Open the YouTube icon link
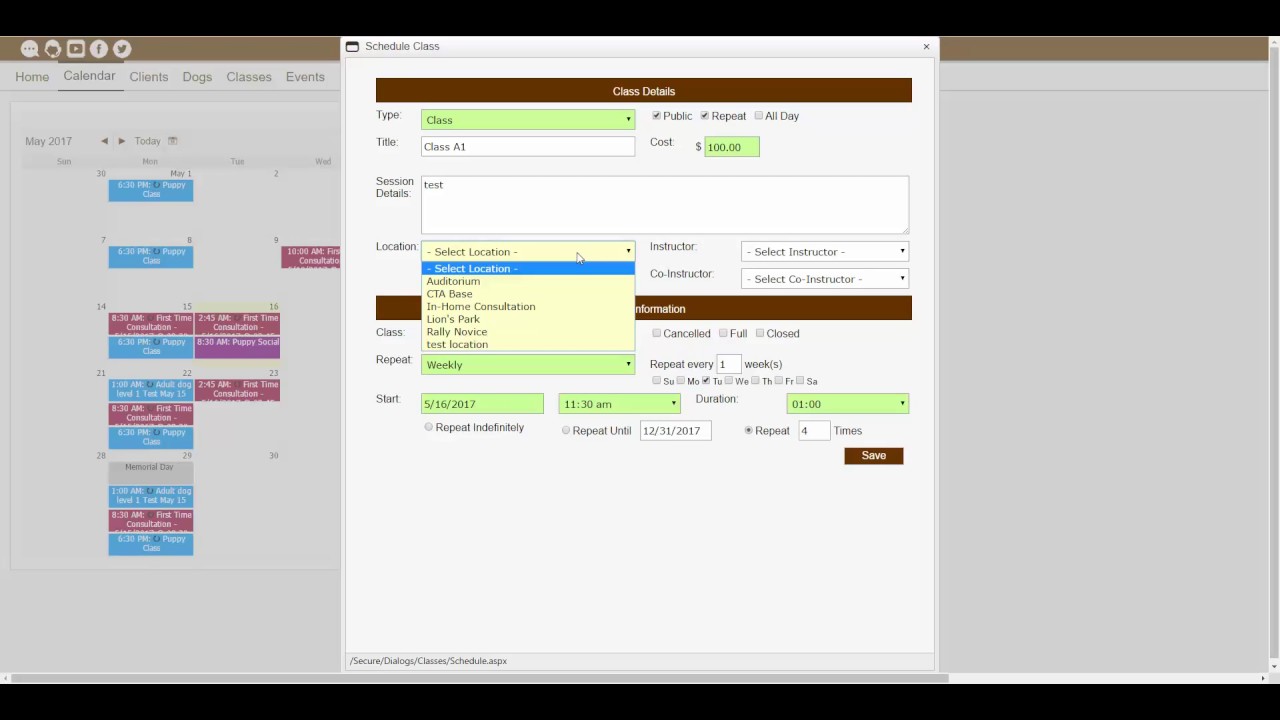The width and height of the screenshot is (1280, 720). pyautogui.click(x=76, y=49)
